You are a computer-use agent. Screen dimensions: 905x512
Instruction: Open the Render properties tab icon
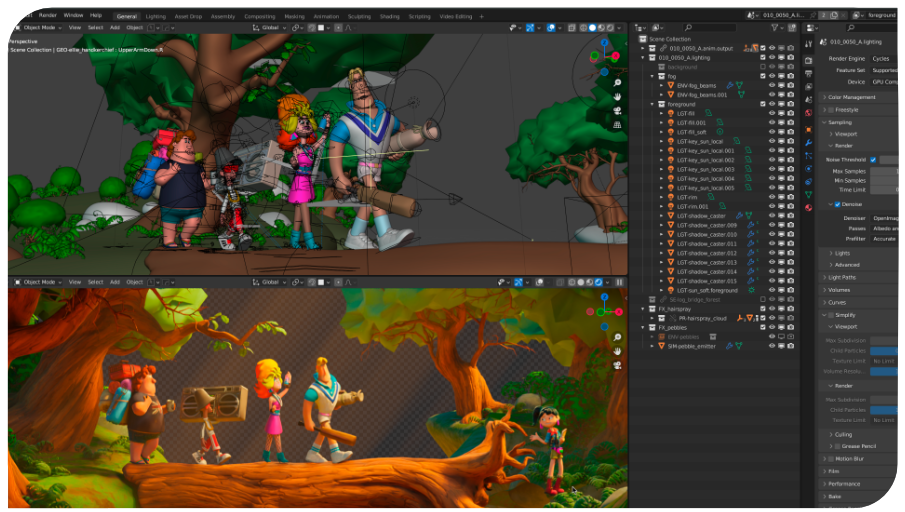click(808, 60)
